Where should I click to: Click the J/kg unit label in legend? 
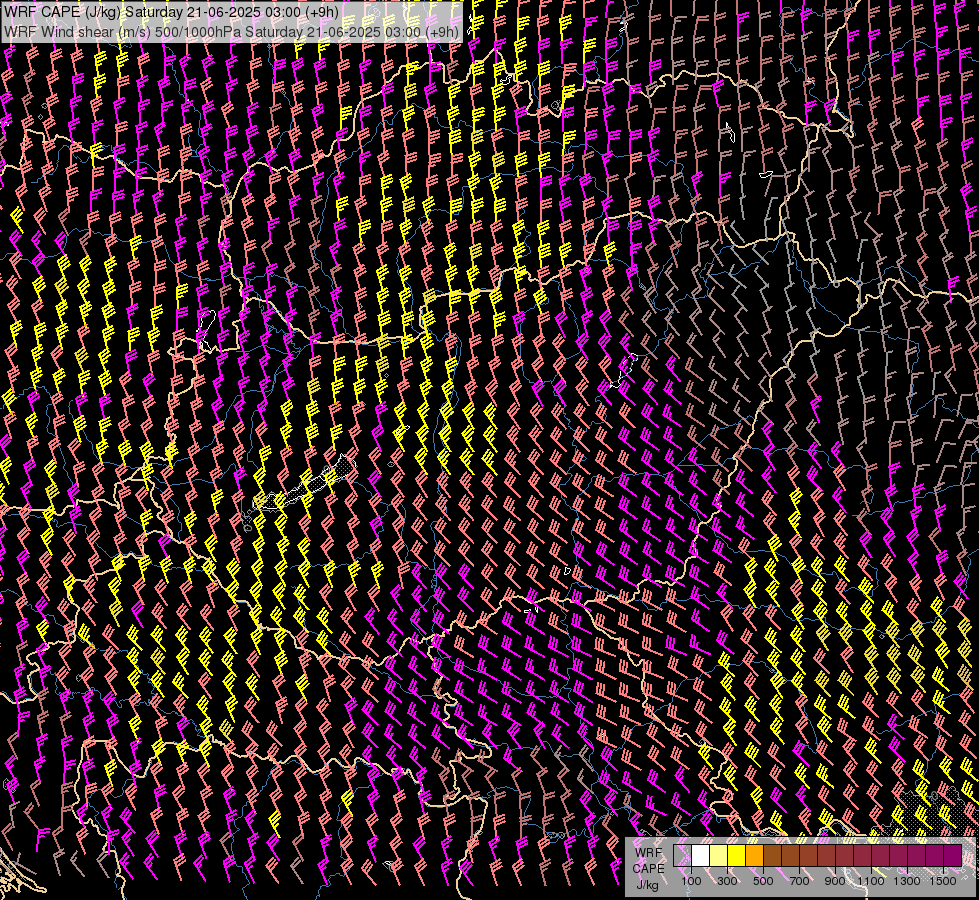tap(647, 885)
